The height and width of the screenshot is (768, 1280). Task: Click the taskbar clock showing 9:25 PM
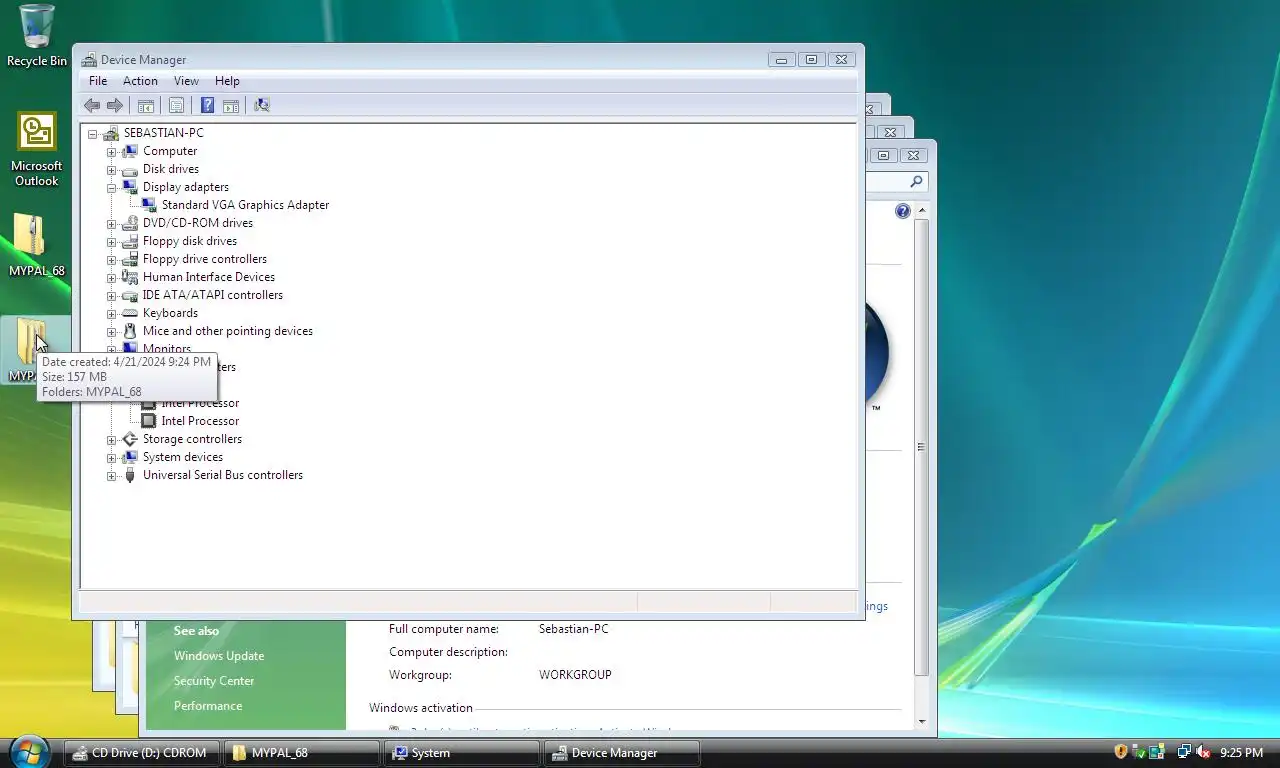point(1242,753)
